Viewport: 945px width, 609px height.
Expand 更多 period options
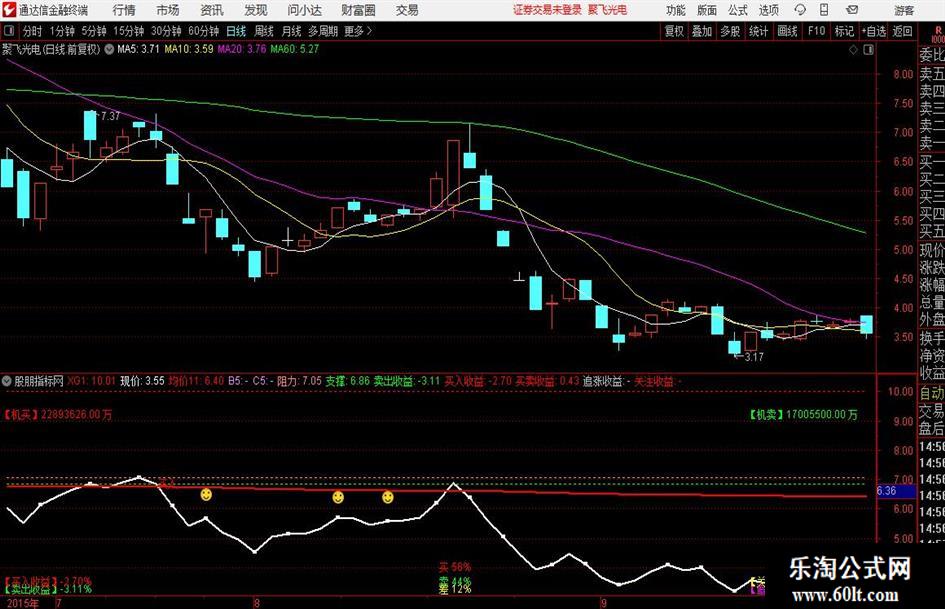point(359,31)
